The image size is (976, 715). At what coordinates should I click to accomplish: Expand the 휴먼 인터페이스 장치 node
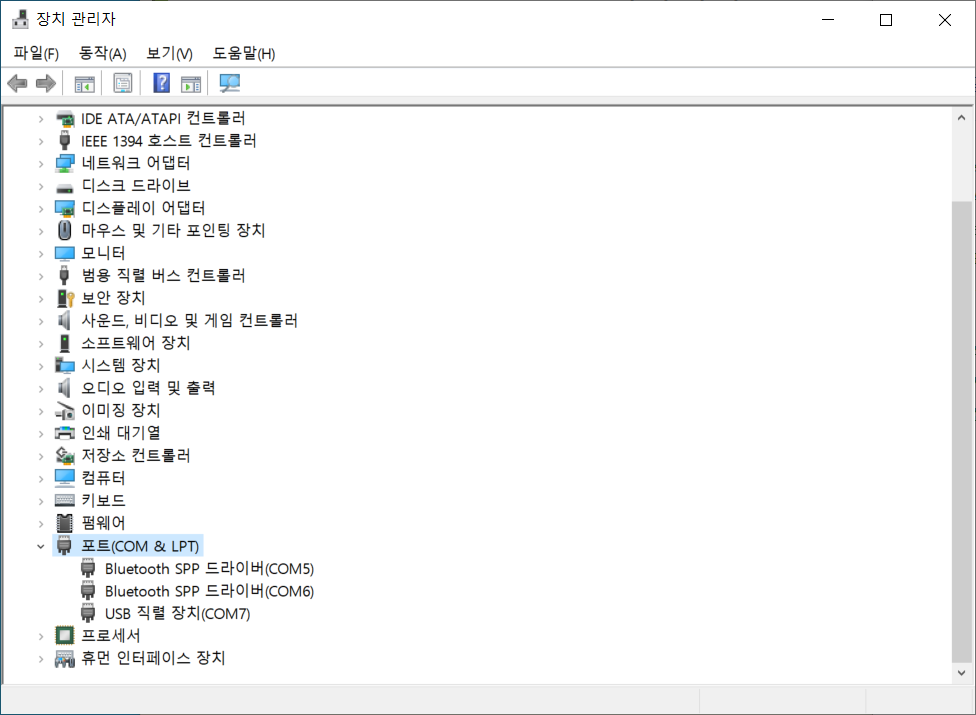[x=40, y=658]
